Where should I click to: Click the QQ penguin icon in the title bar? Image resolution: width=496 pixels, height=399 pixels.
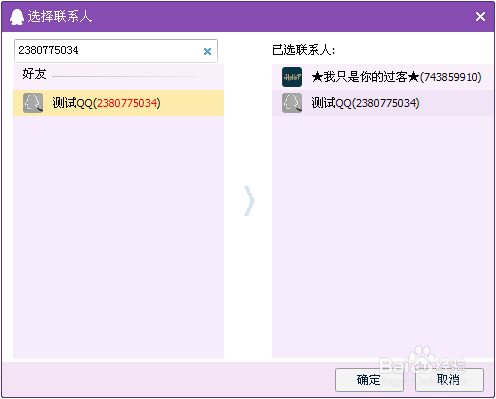[x=17, y=17]
